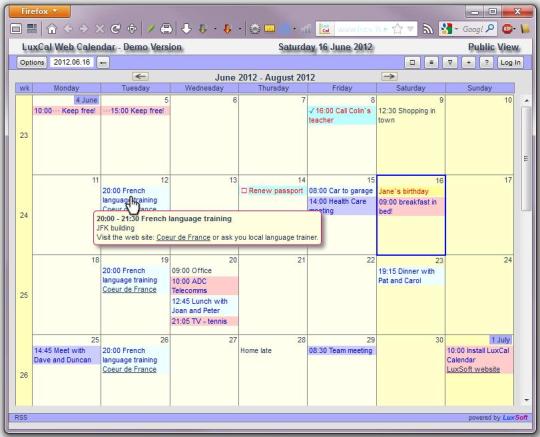Screen dimensions: 540x437
Task: Open Coeur de France link on June 19
Action: click(129, 290)
